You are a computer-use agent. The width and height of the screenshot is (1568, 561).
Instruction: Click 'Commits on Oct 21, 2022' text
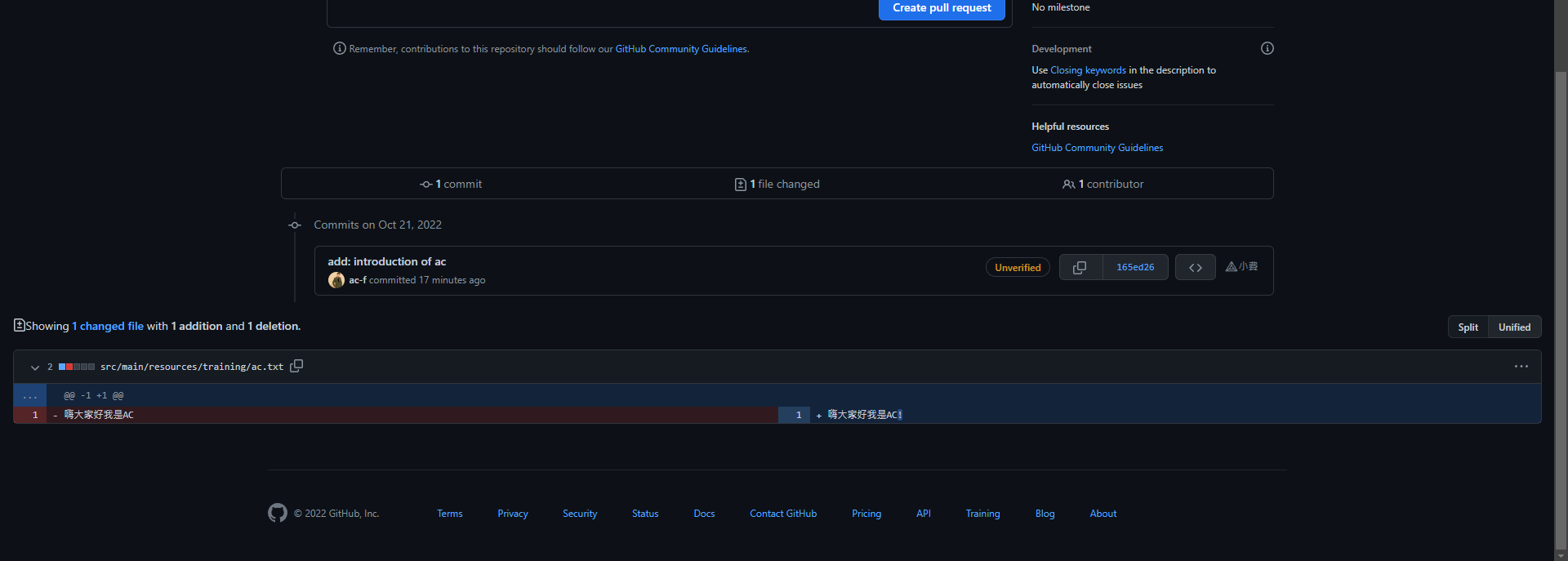coord(377,225)
